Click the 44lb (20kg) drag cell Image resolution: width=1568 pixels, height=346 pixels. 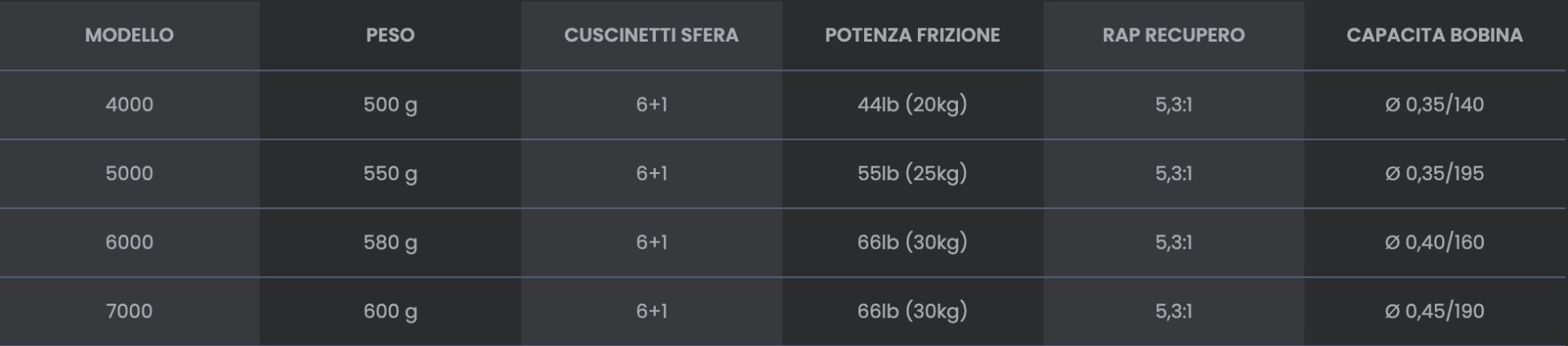point(912,104)
